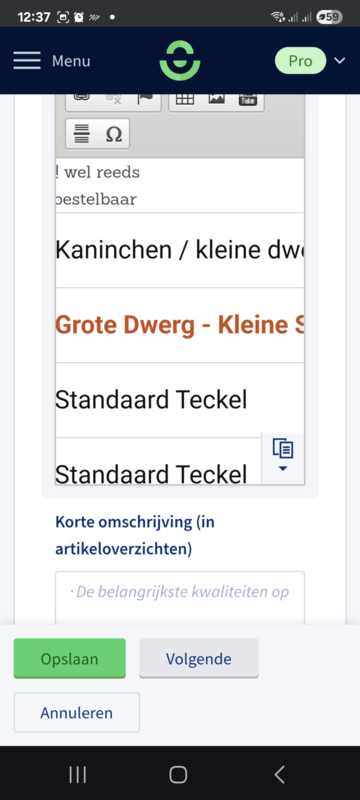Focus the Korte omschrijving text field
This screenshot has height=800, width=360.
180,598
